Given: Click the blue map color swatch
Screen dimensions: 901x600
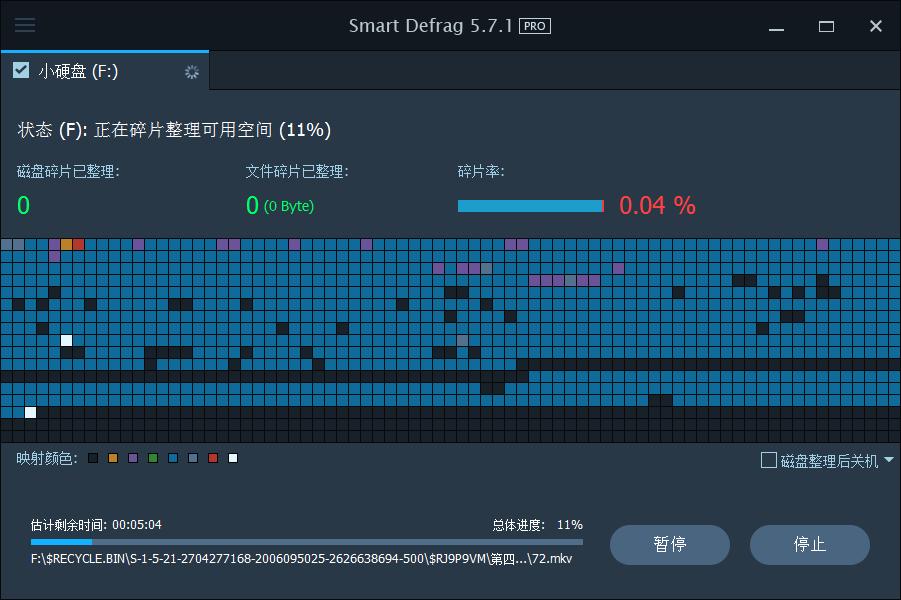Looking at the screenshot, I should click(173, 458).
